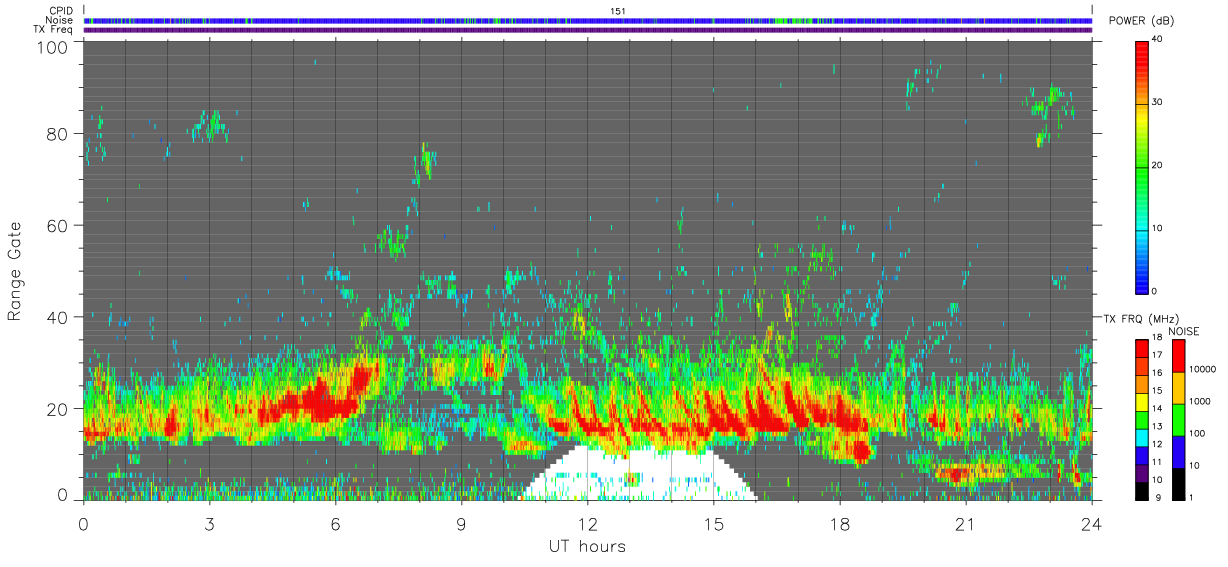Click POWER colorbar tick label 10
1228x567 pixels.
coord(1157,228)
